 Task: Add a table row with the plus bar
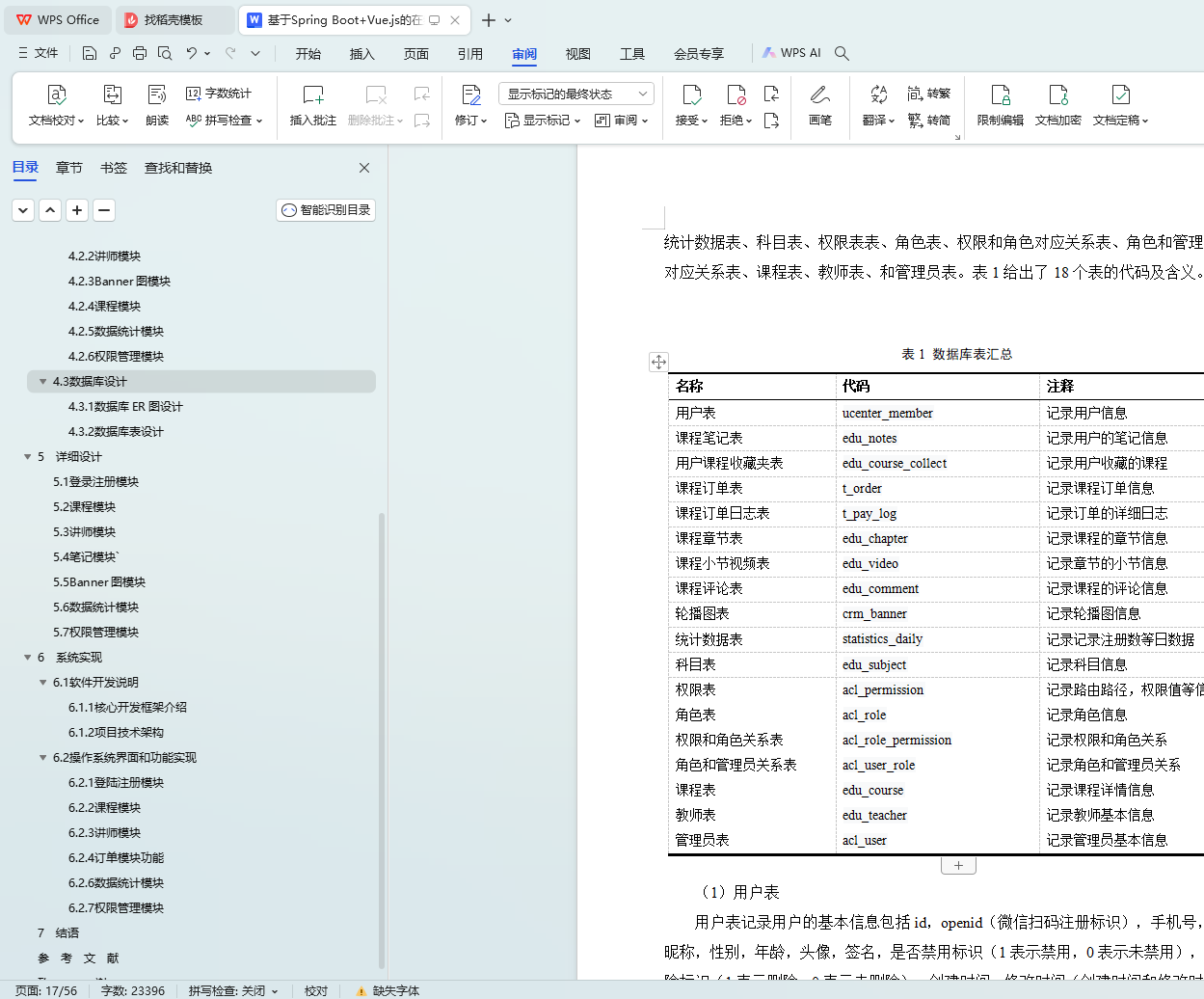(958, 865)
